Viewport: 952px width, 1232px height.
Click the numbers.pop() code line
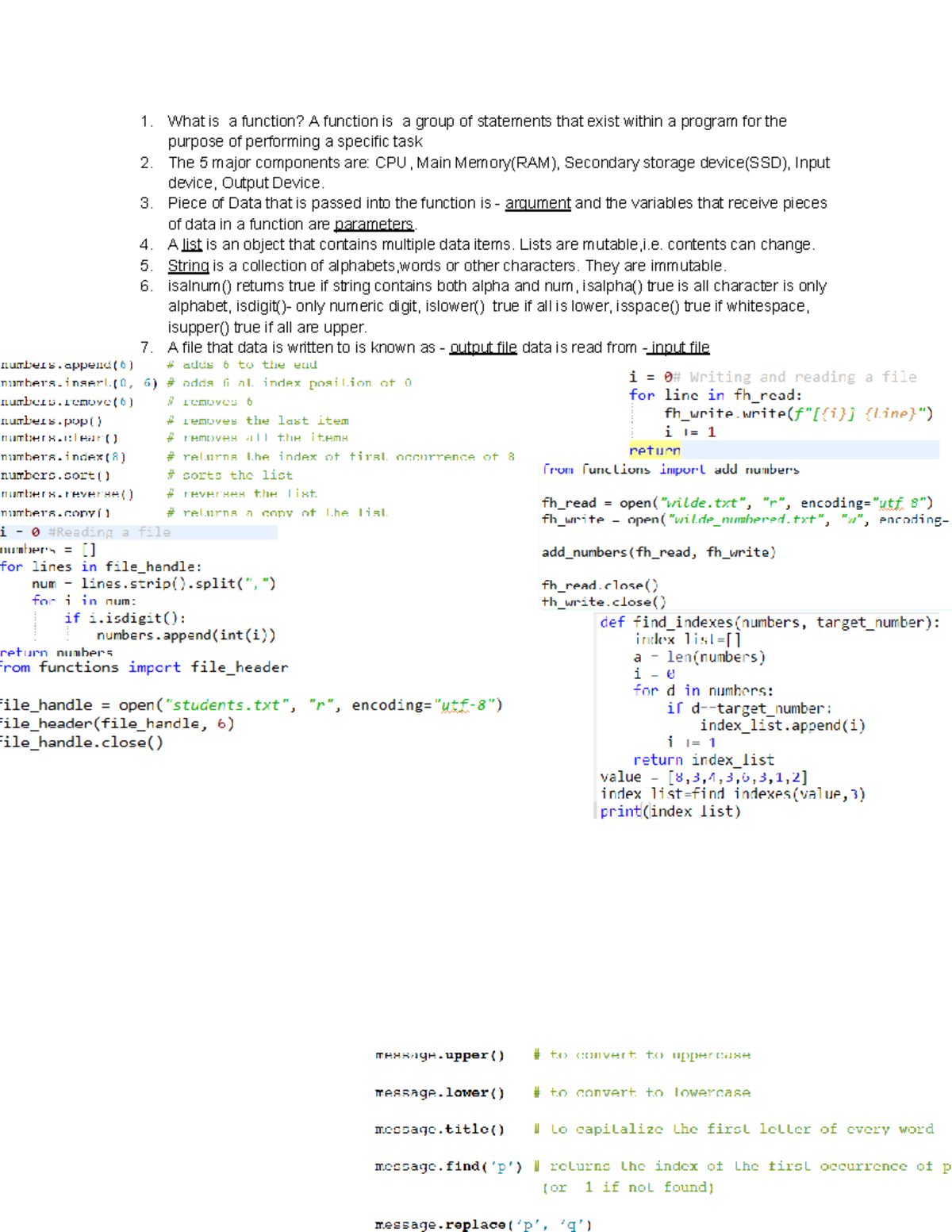52,421
